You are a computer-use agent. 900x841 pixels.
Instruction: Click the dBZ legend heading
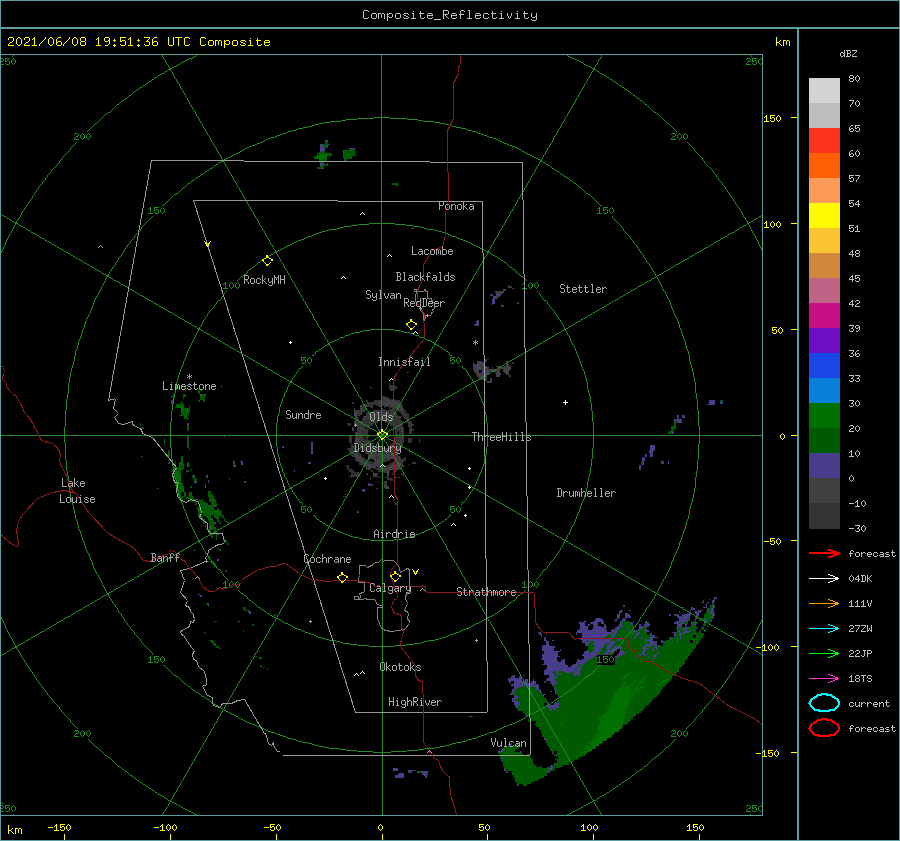[x=848, y=54]
